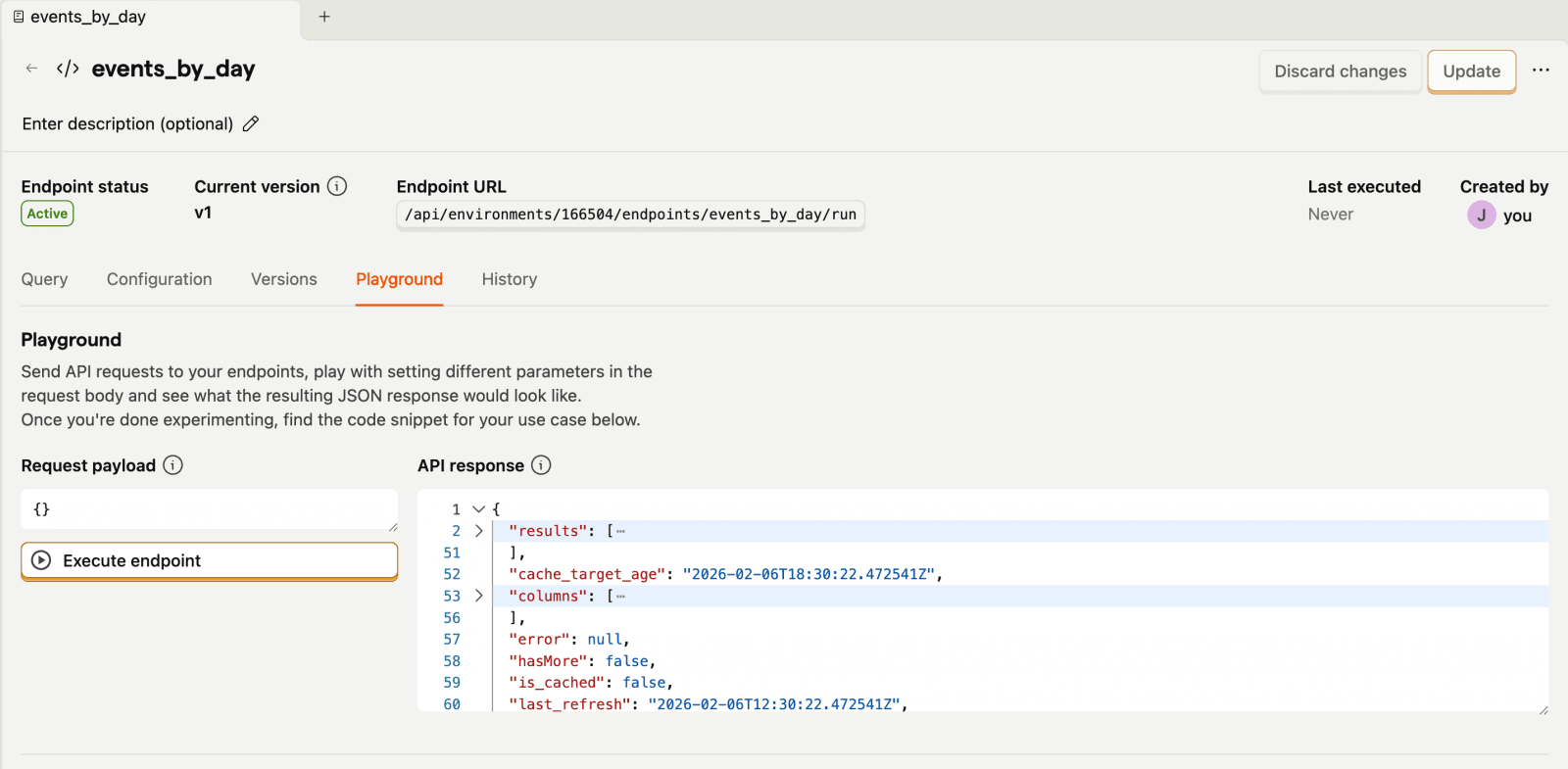
Task: Click line number 60 in the gutter
Action: pos(452,704)
